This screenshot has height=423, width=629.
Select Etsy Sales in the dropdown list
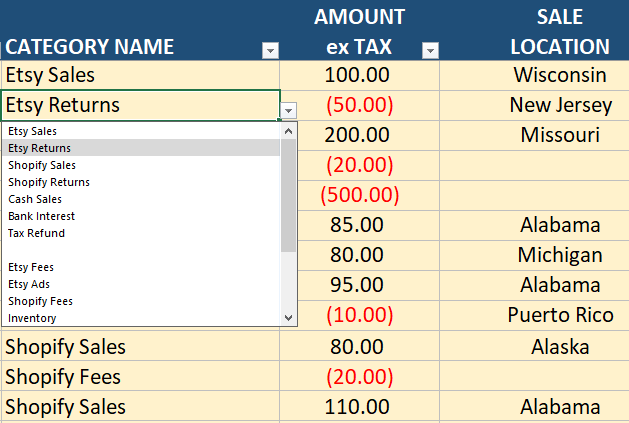tap(141, 131)
